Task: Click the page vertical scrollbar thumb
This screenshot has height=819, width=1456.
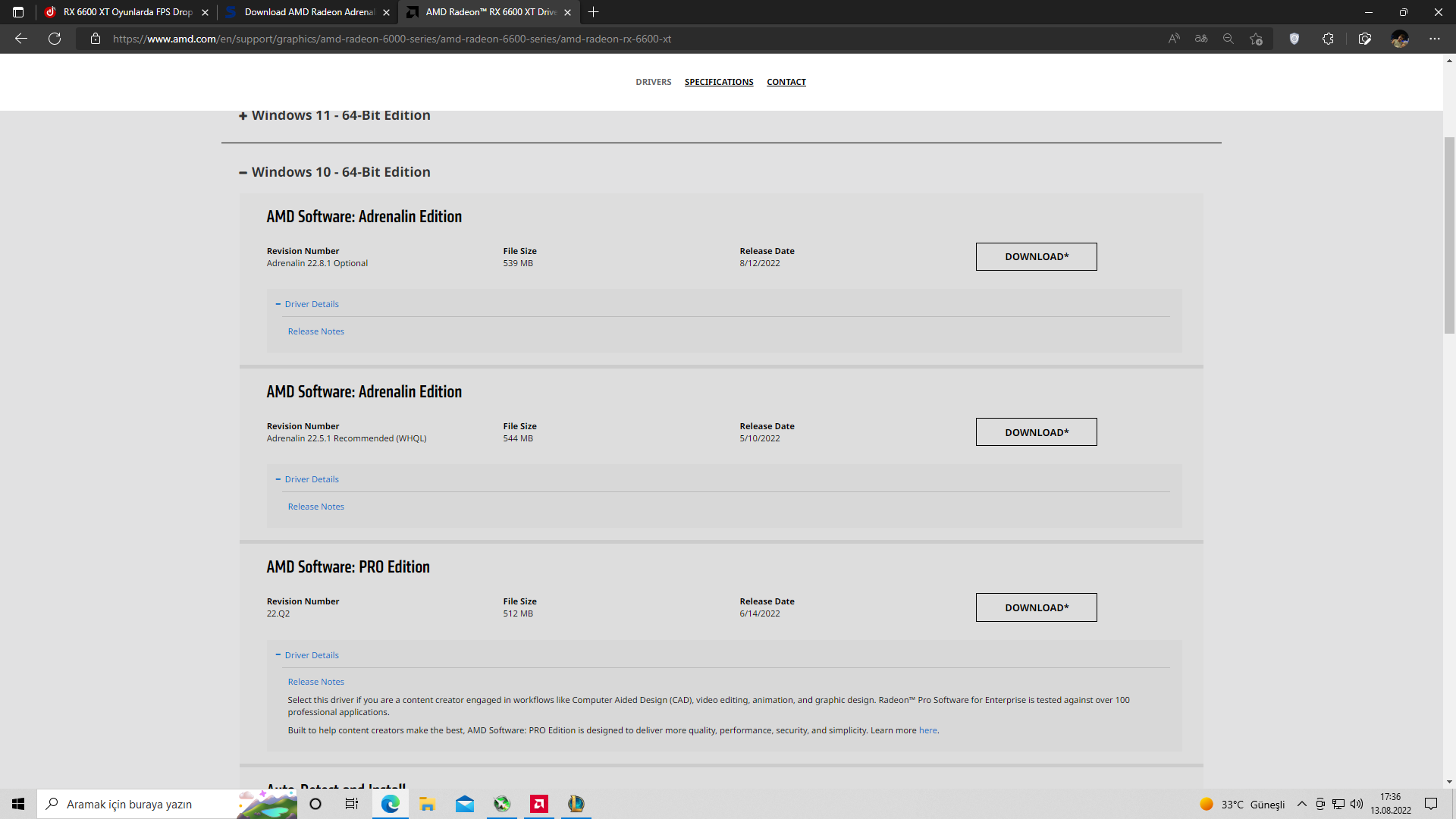Action: click(x=1449, y=235)
